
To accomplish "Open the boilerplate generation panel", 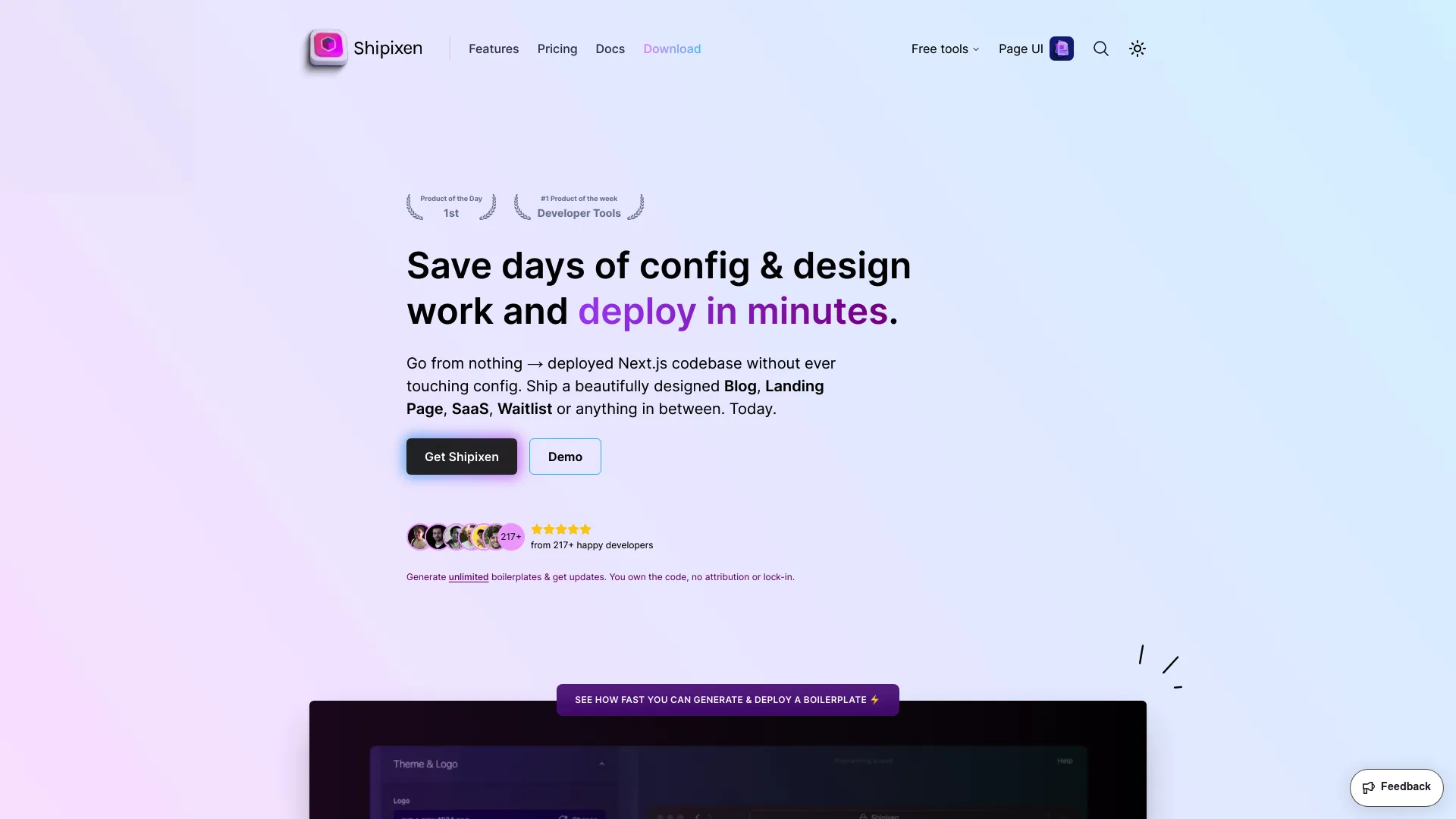I will point(727,700).
